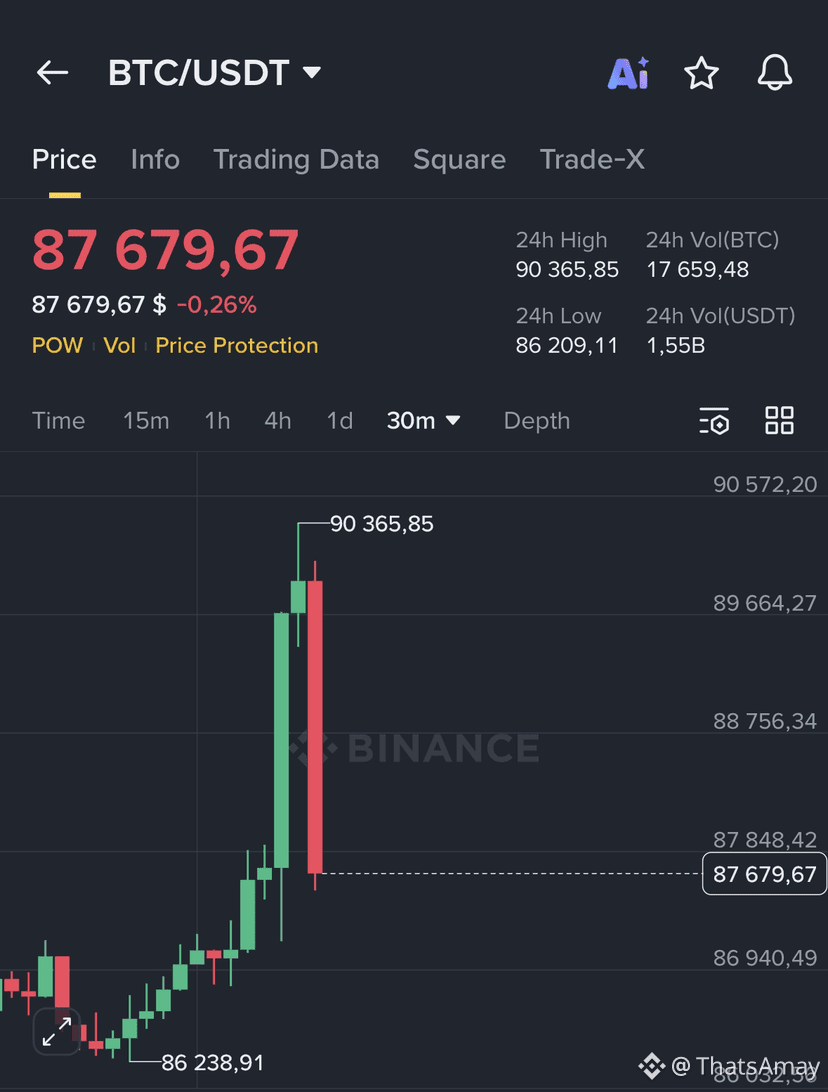Open the Trading Data tab
The image size is (828, 1092).
296,159
